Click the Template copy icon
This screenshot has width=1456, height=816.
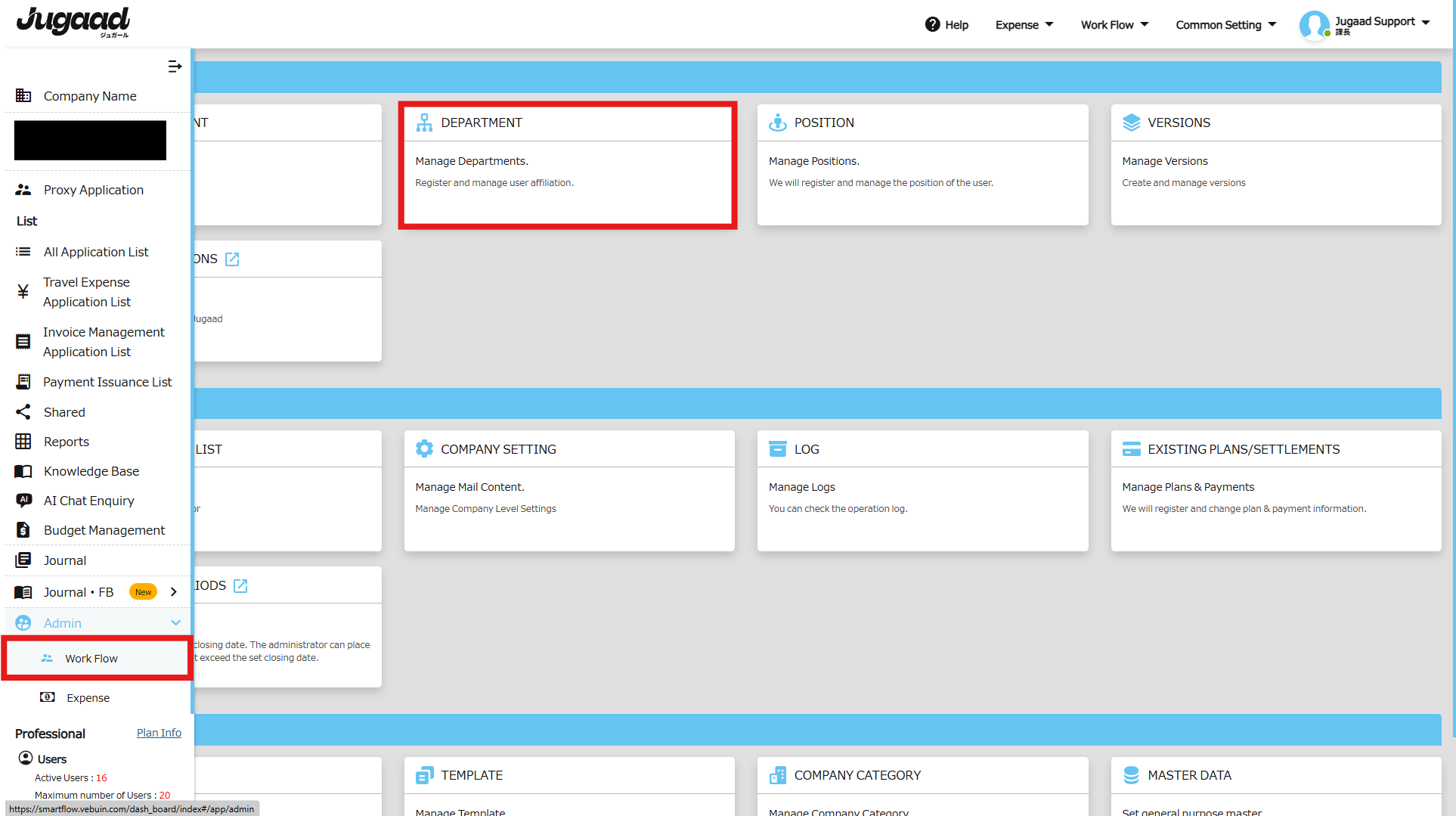(x=424, y=775)
